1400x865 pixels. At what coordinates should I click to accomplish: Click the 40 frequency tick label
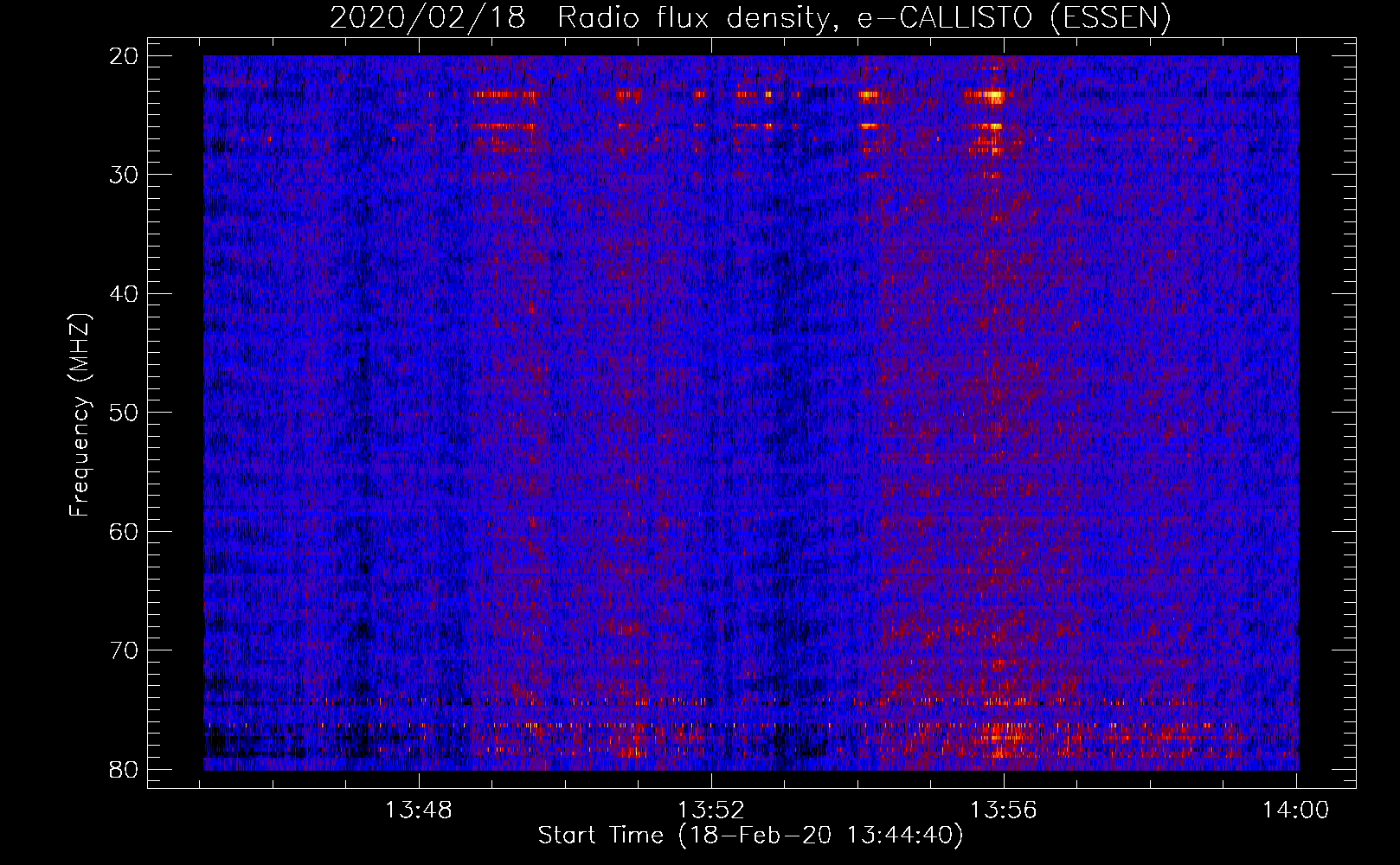(125, 294)
